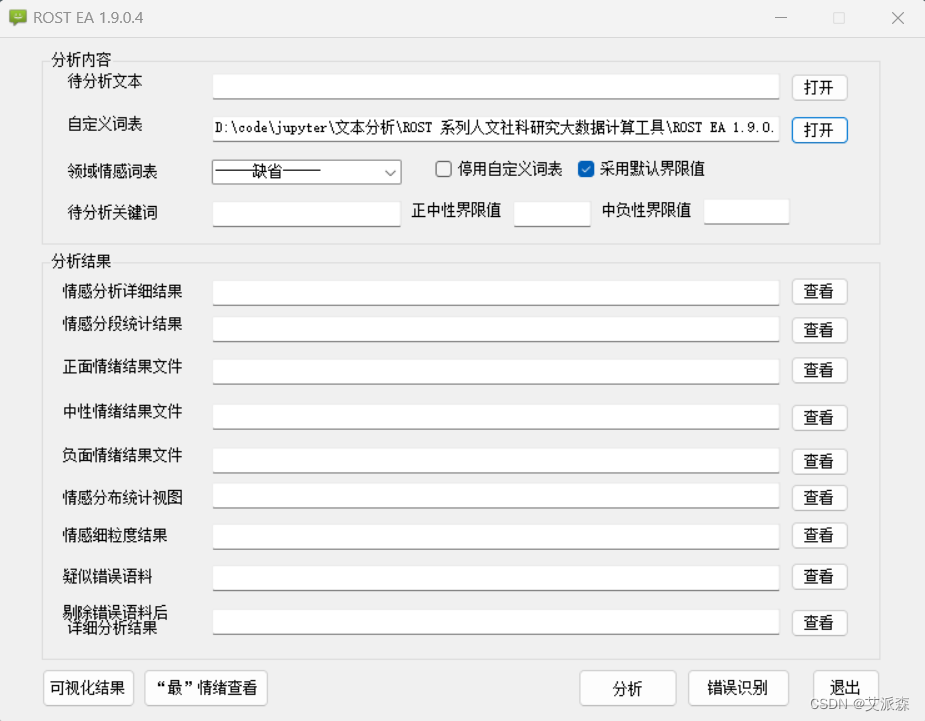Click the 待分析关键词 input field
Image resolution: width=925 pixels, height=721 pixels.
click(x=307, y=214)
